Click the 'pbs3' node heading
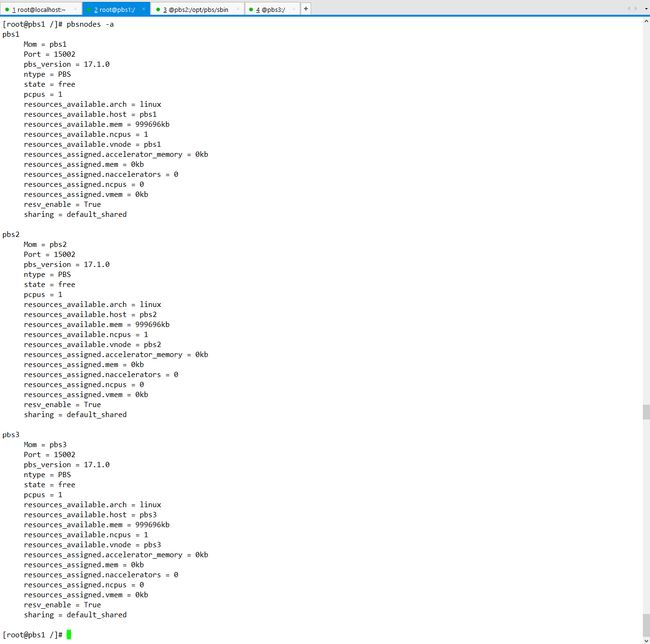This screenshot has width=650, height=644. (x=11, y=435)
